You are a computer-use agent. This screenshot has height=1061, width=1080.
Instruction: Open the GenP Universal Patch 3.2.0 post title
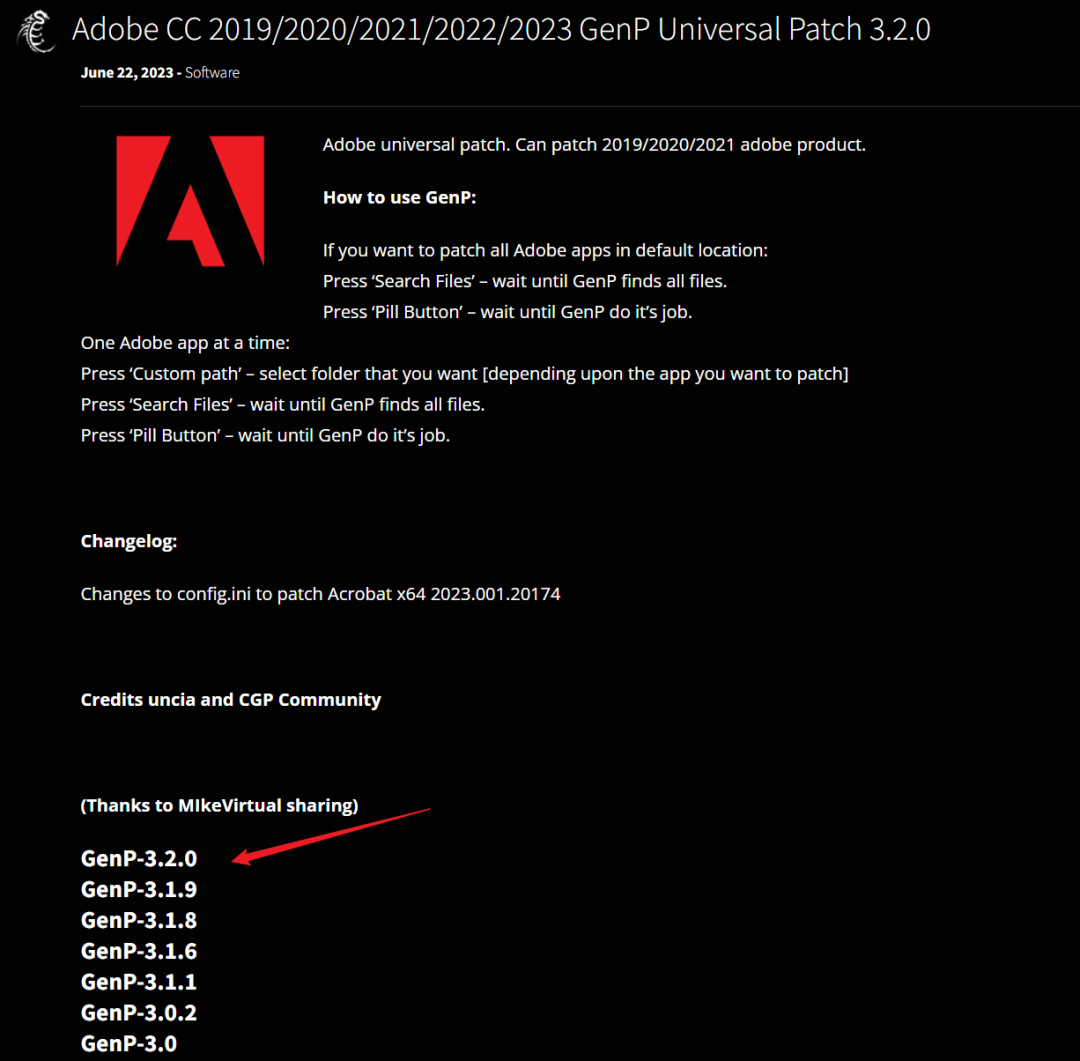[x=501, y=29]
